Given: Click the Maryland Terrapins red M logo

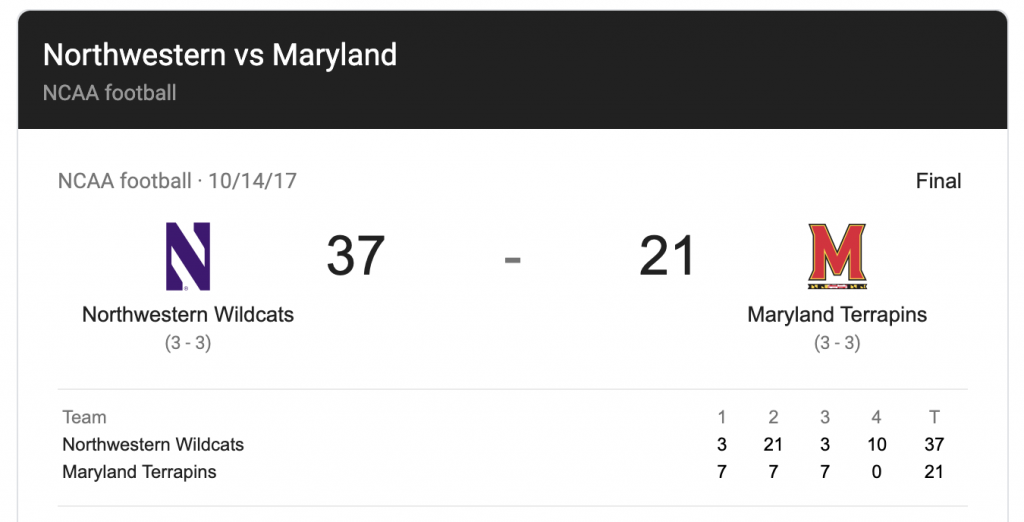Looking at the screenshot, I should (837, 256).
